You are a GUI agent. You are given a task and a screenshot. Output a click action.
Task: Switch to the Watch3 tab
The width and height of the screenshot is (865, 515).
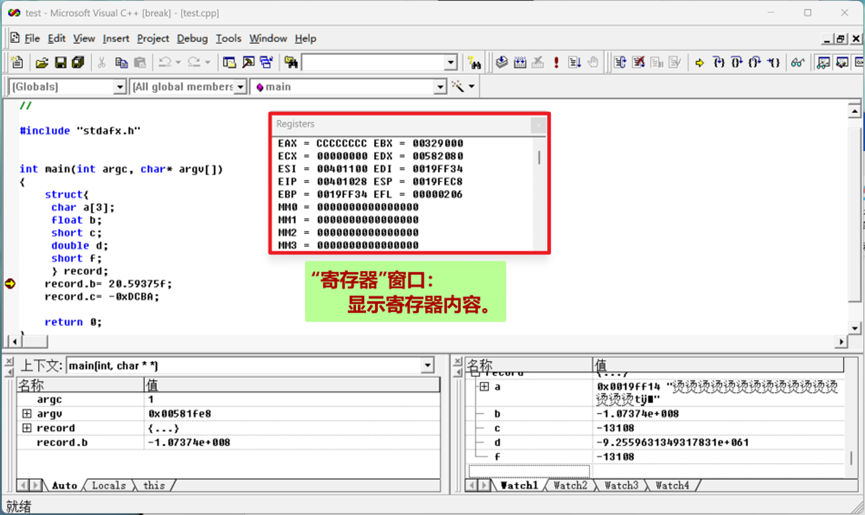point(621,485)
